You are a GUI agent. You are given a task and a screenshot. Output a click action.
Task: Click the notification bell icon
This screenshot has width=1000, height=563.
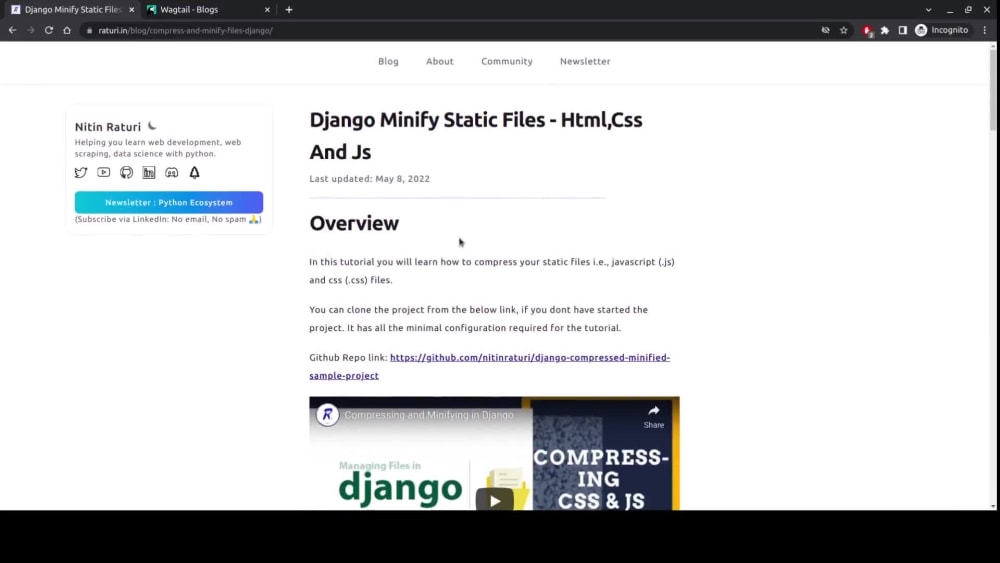click(x=195, y=172)
